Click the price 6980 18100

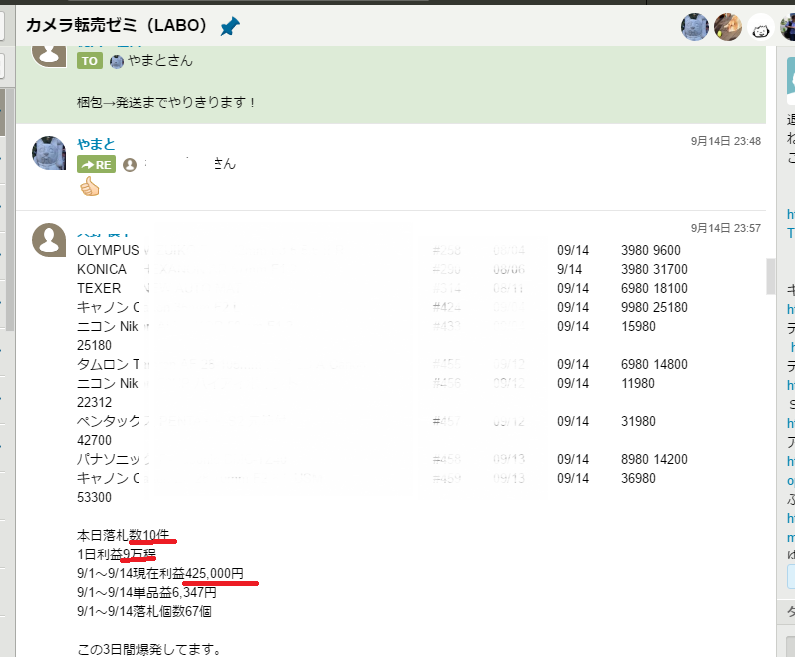pos(654,288)
